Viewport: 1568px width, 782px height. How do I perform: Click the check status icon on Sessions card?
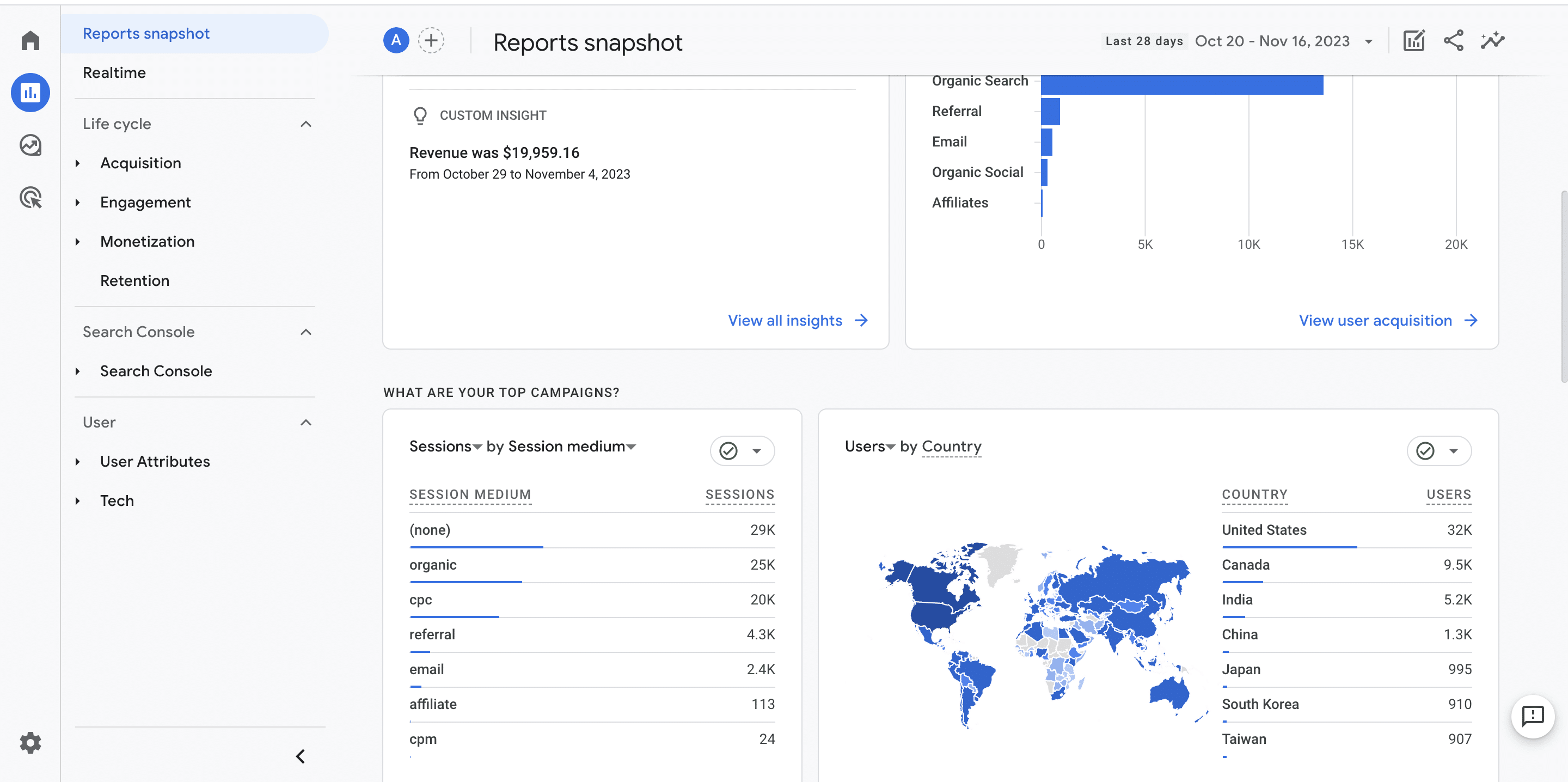[728, 451]
